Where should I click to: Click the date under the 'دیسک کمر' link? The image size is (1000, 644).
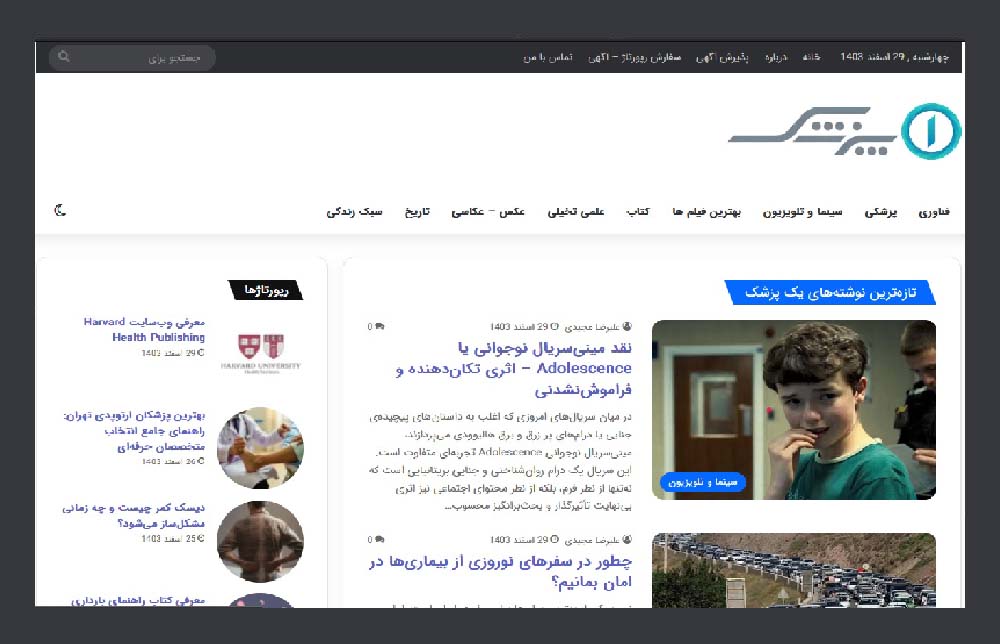tap(173, 539)
